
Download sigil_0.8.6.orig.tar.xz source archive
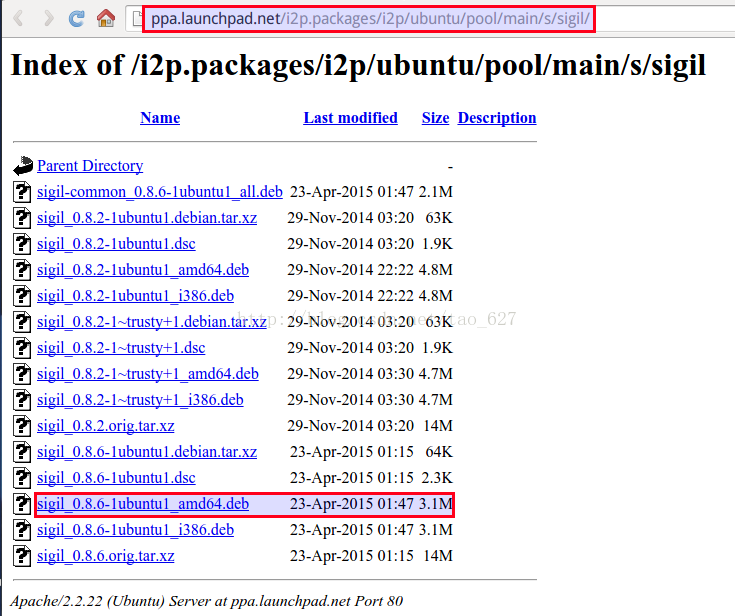click(x=105, y=556)
